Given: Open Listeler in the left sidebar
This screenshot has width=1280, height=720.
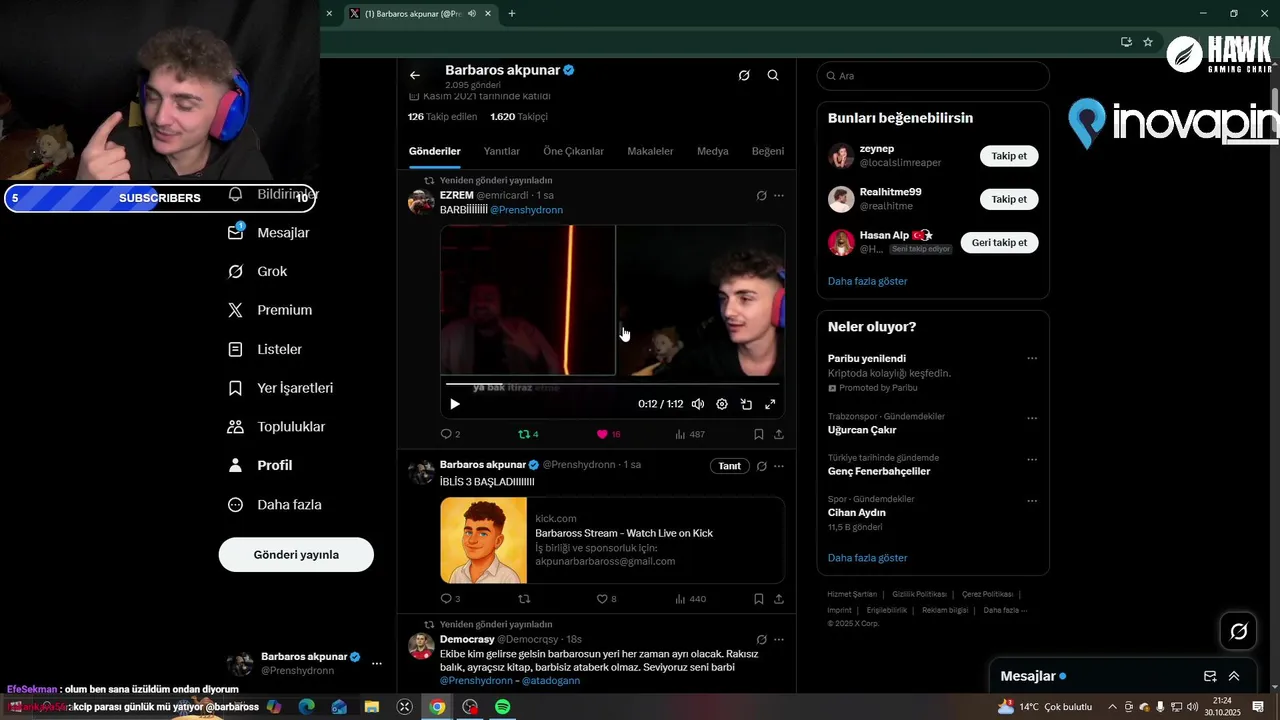Looking at the screenshot, I should [265, 349].
